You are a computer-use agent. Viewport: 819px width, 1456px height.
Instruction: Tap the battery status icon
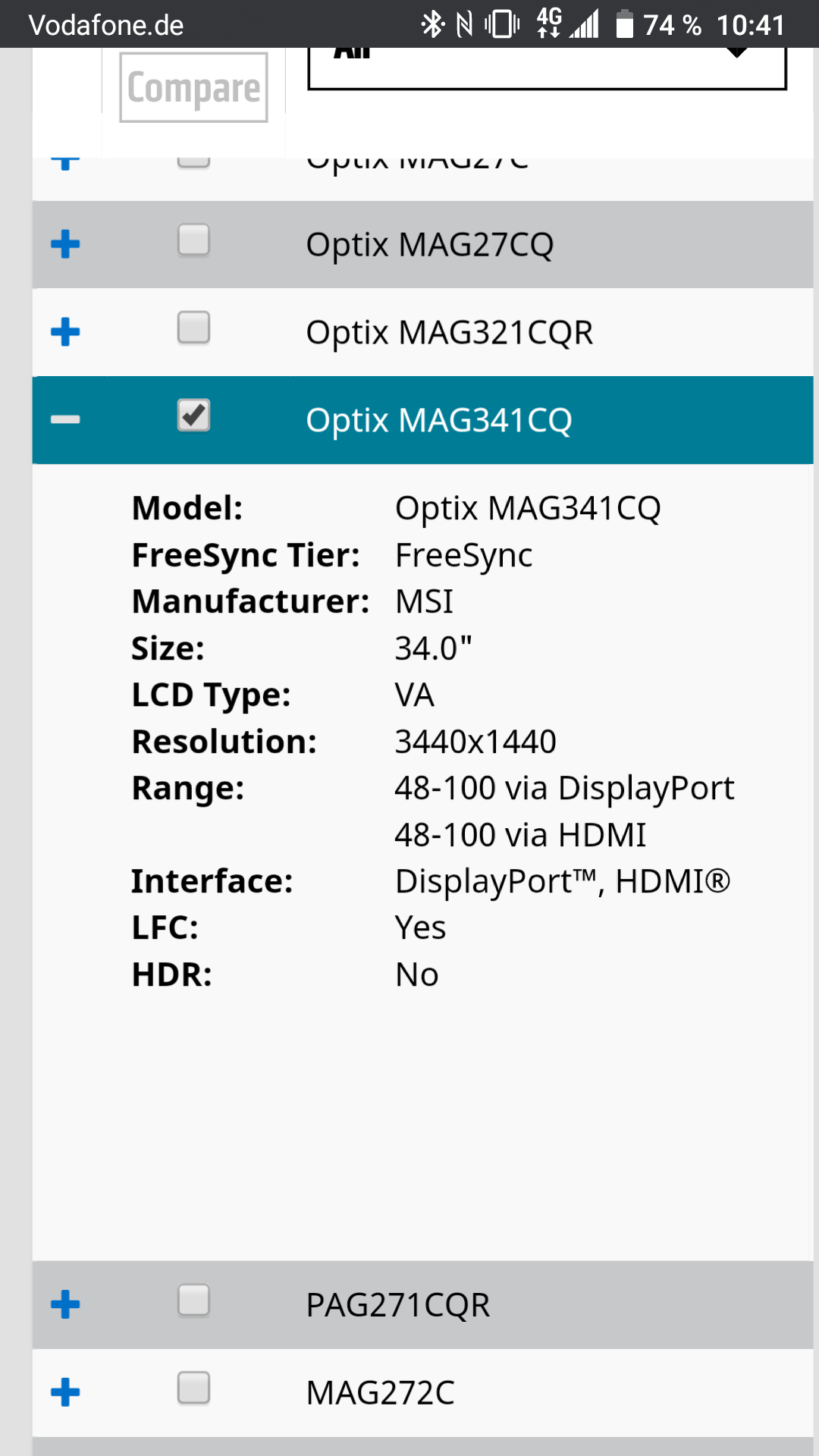pos(624,24)
